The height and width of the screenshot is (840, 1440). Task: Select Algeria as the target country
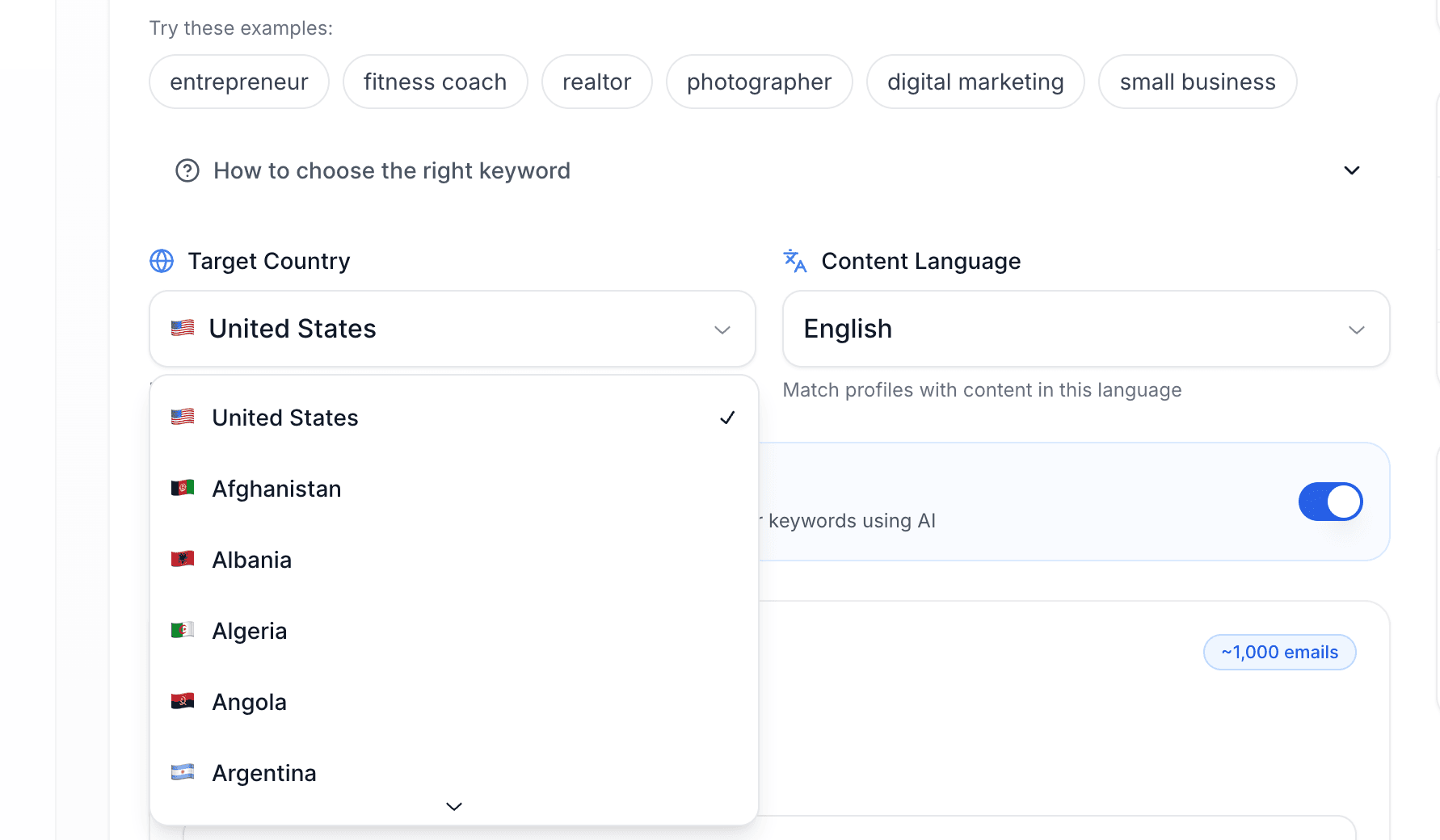(249, 631)
